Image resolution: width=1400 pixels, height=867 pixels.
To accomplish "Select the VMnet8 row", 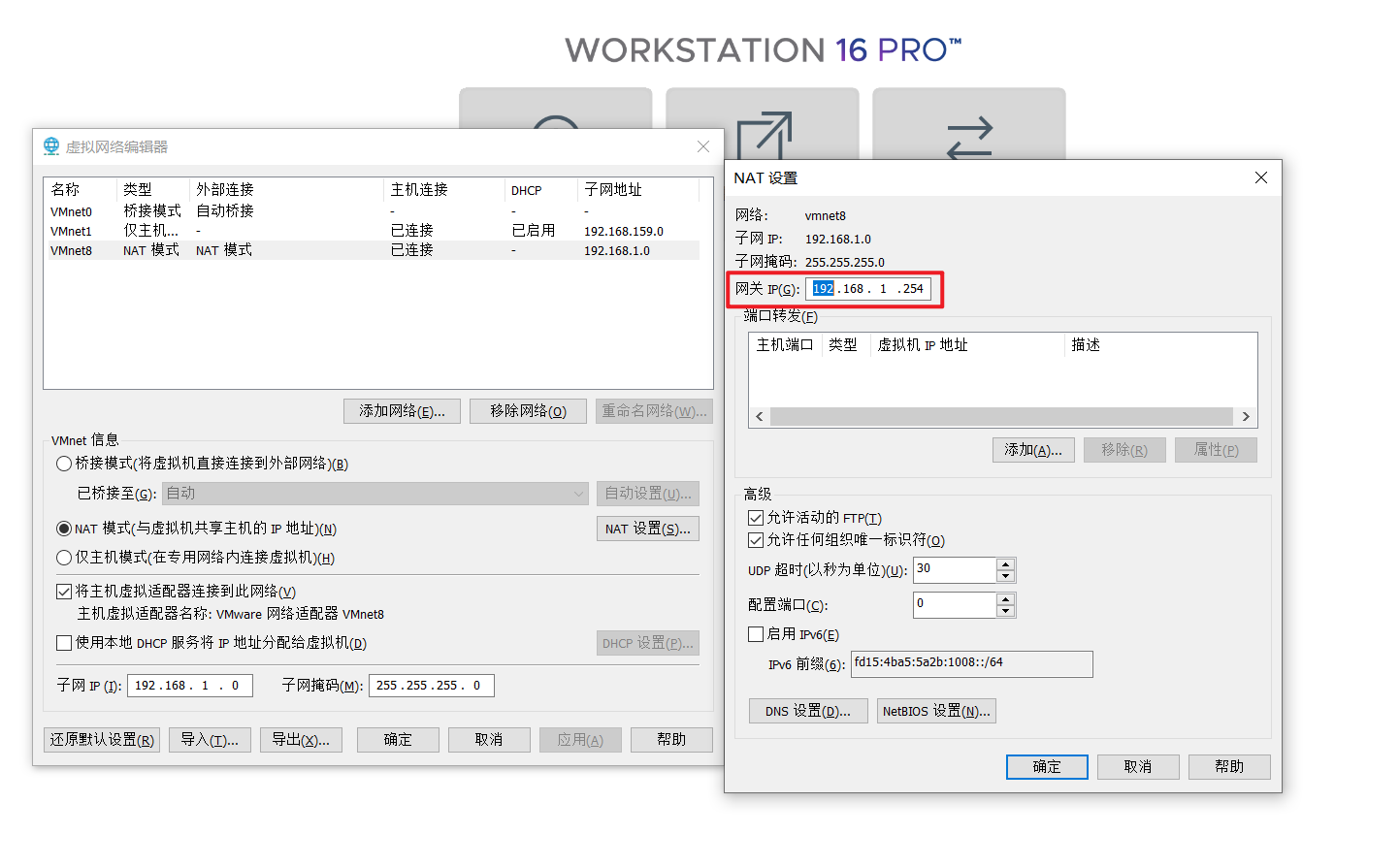I will tap(374, 250).
